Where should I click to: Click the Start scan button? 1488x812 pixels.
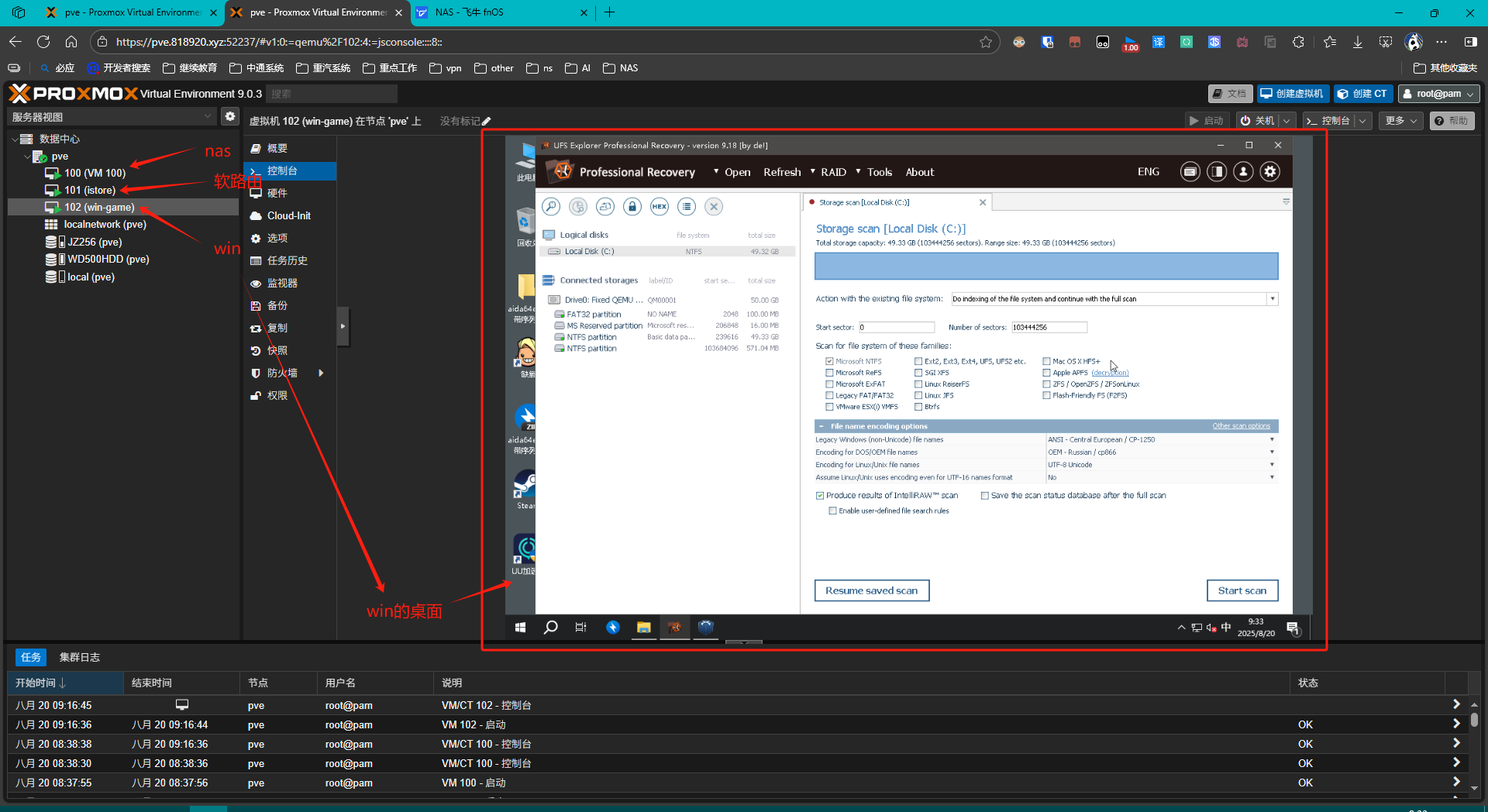1242,590
